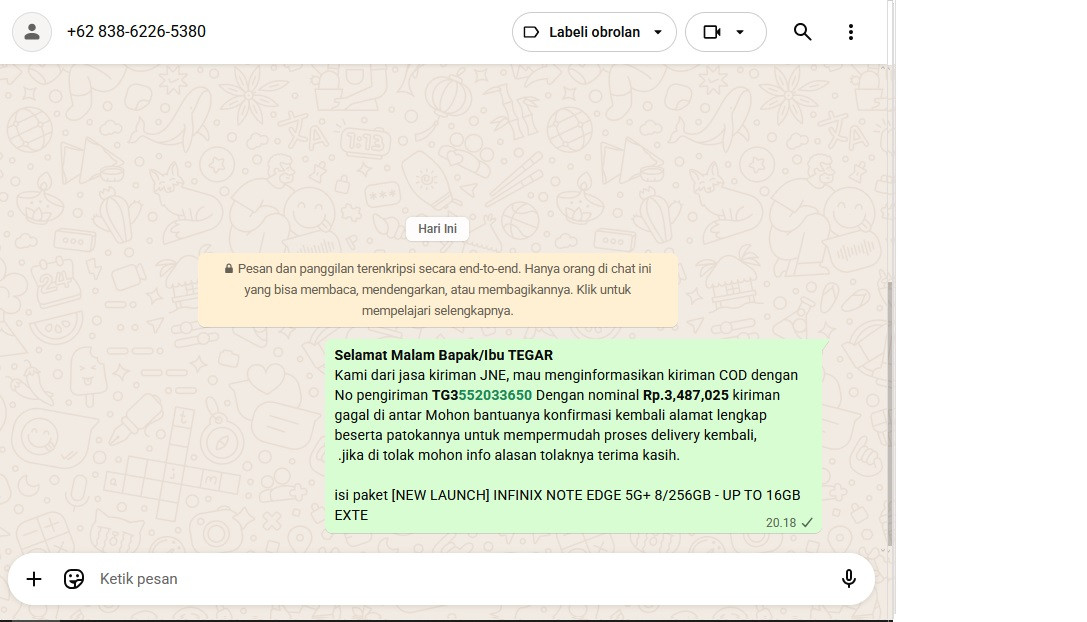Click tracking number 552033650 link
This screenshot has height=622, width=1087.
[495, 395]
